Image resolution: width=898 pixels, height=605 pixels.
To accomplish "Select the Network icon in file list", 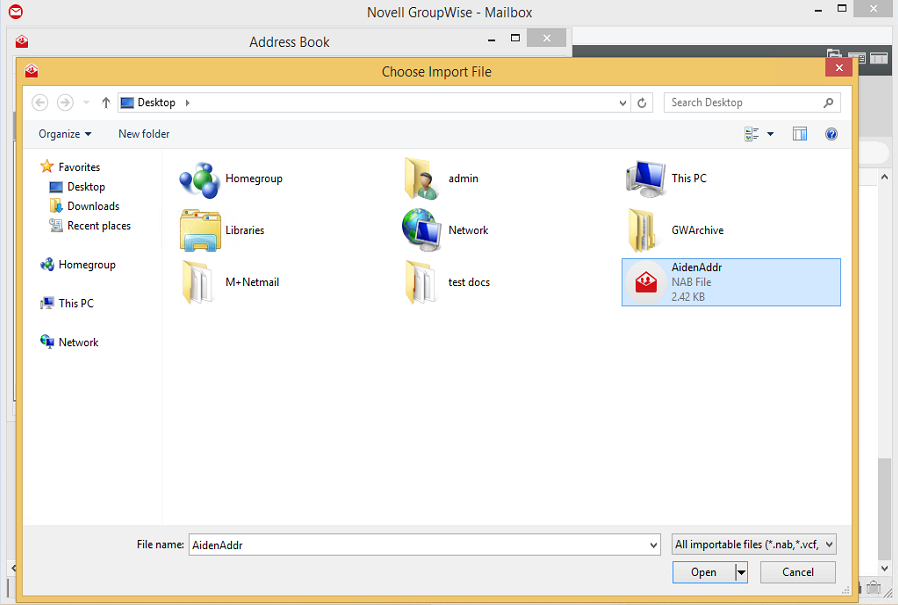I will coord(422,230).
